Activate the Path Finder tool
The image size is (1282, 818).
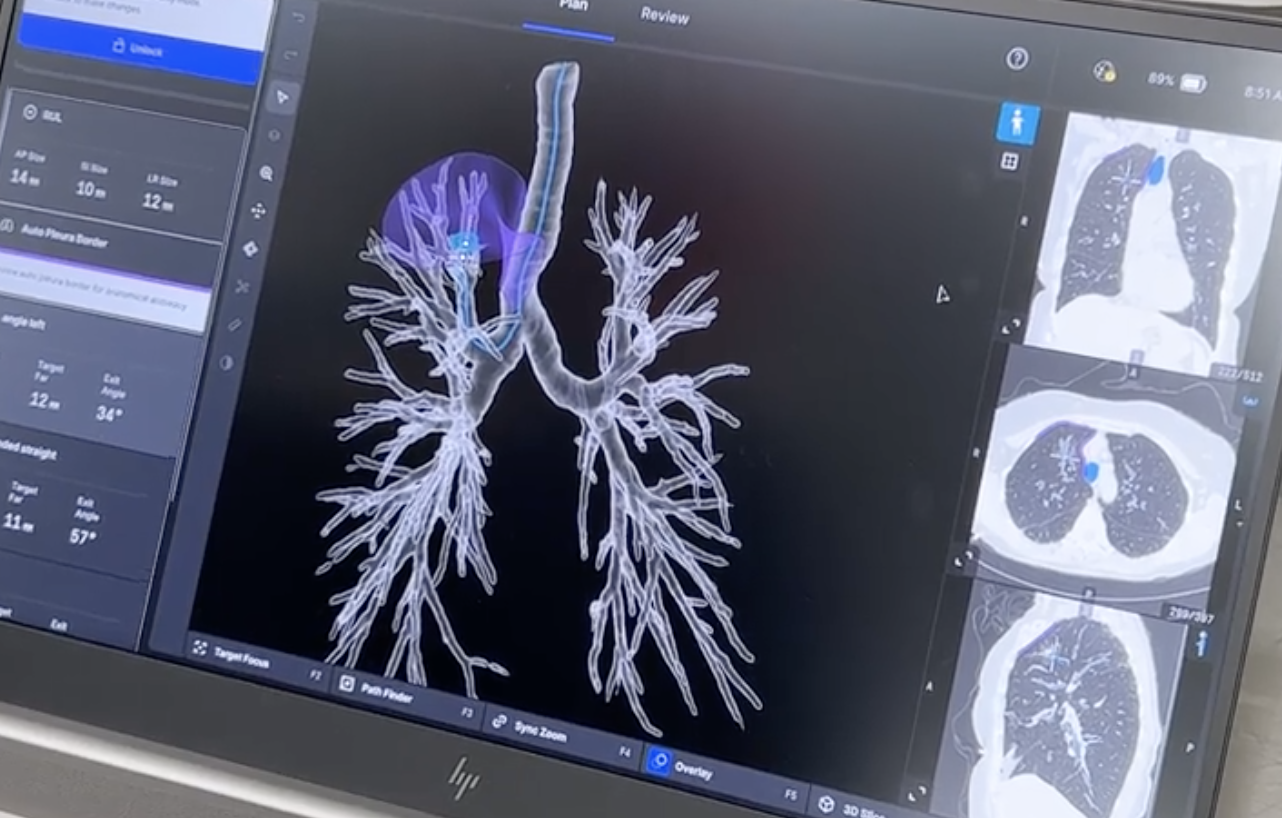point(390,694)
